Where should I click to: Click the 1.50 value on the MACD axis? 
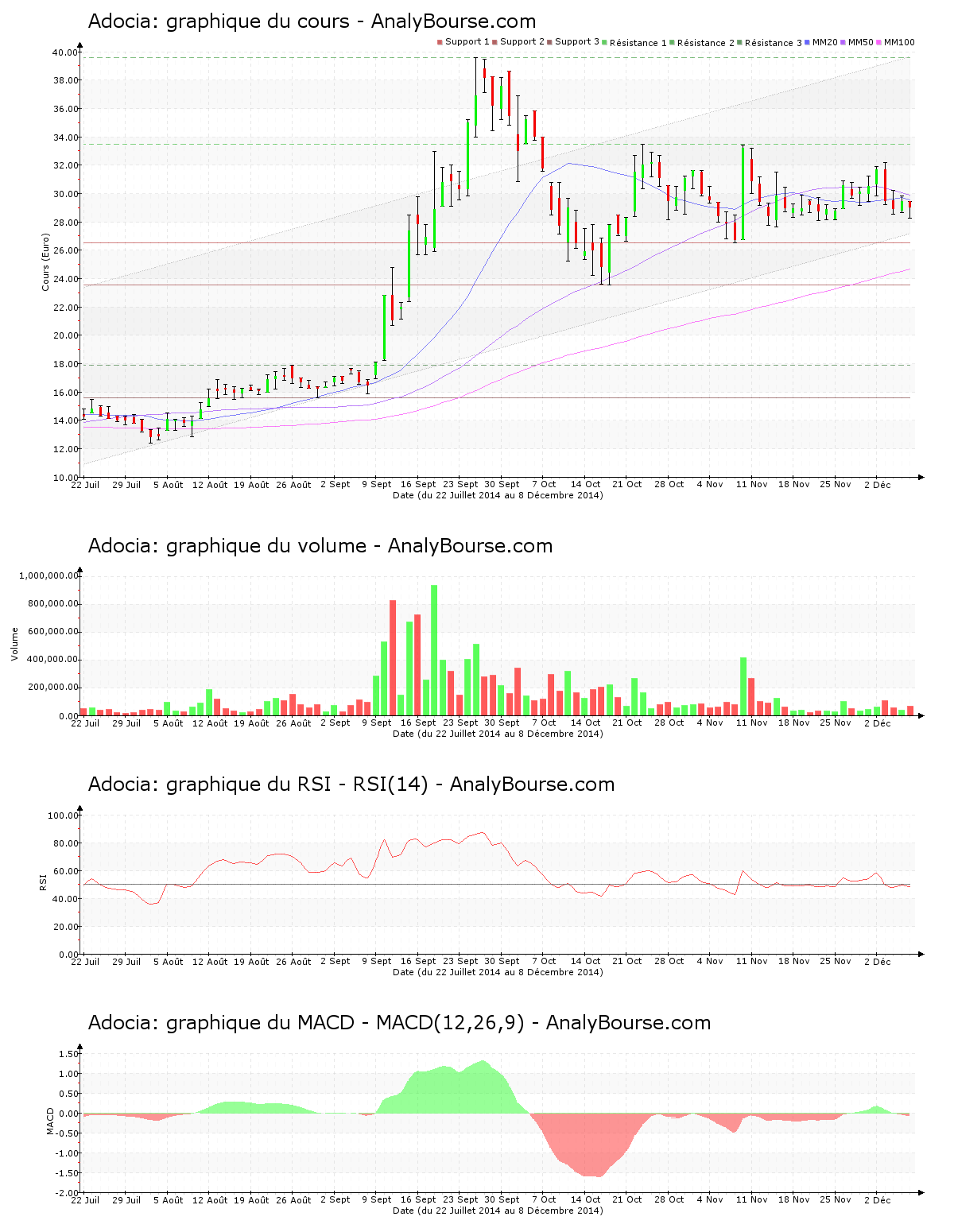pos(69,1054)
